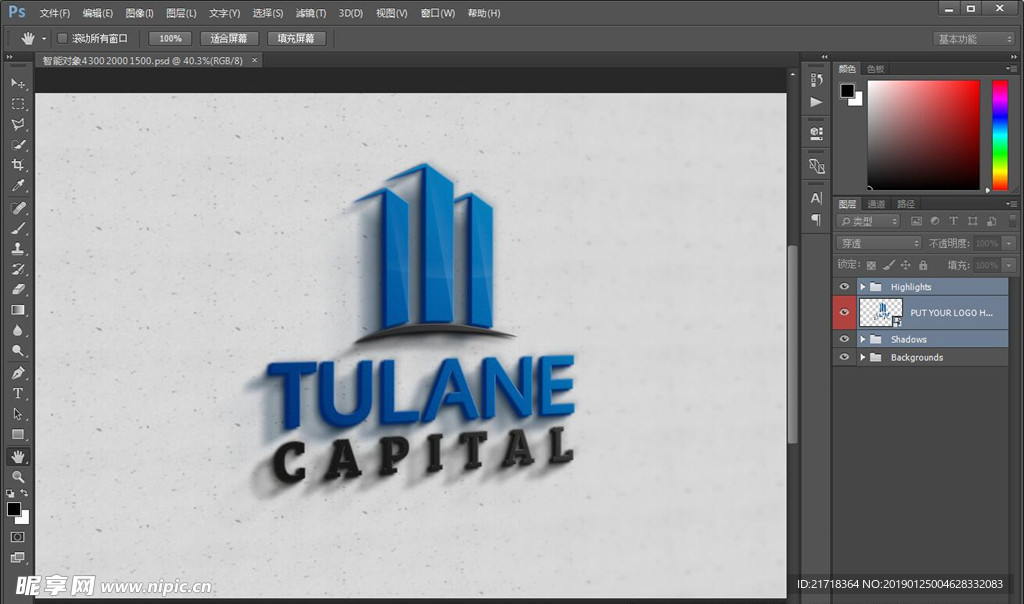Screen dimensions: 1024x604
Task: Select the Quick Selection tool
Action: 18,144
